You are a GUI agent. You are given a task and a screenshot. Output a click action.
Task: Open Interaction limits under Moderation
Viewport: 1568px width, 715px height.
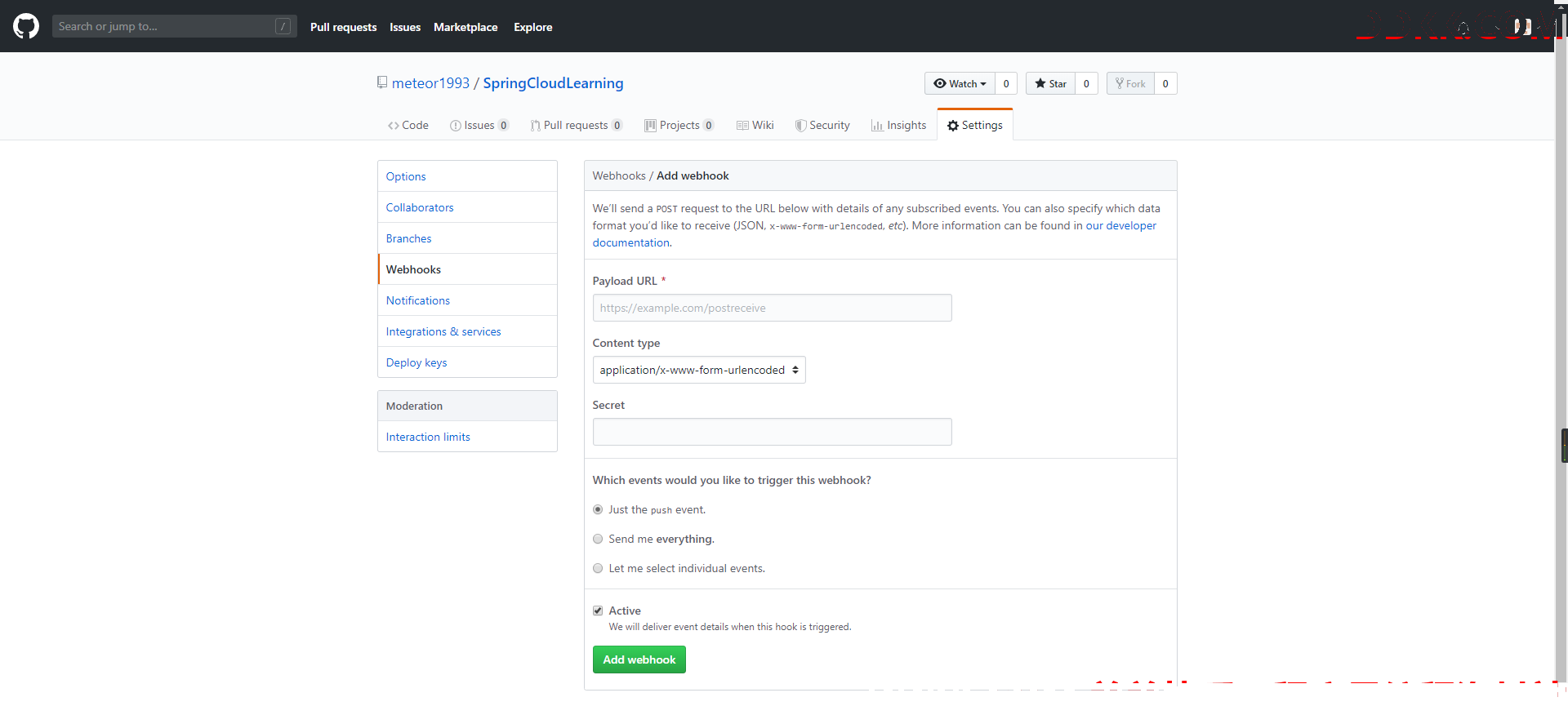(x=467, y=437)
